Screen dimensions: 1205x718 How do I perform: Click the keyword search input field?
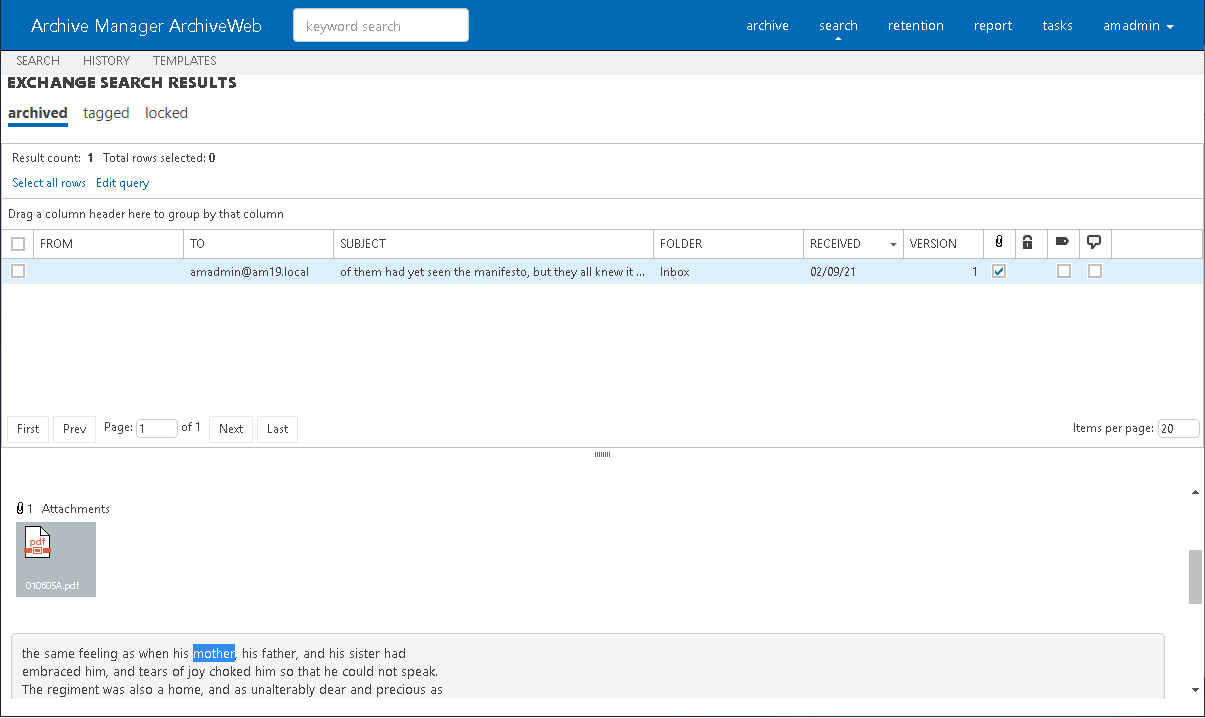pos(380,26)
